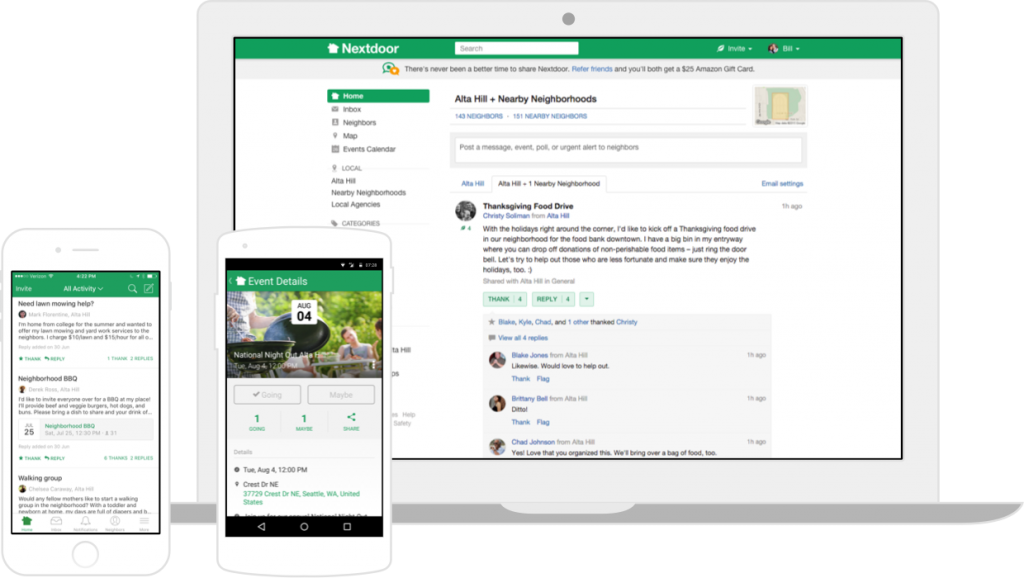This screenshot has height=578, width=1024.
Task: Select Maybe for the event RSVP
Action: click(341, 395)
